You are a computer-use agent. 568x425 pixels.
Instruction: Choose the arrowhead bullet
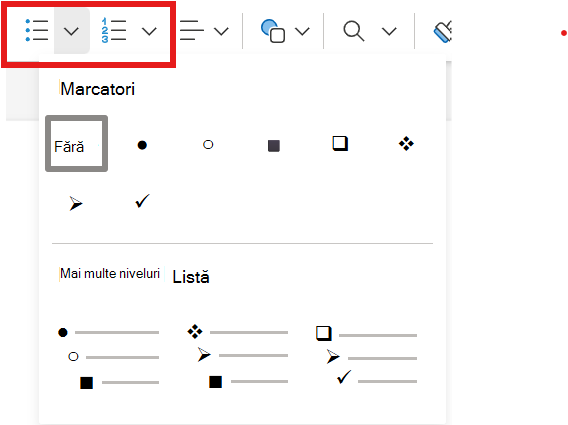(76, 204)
